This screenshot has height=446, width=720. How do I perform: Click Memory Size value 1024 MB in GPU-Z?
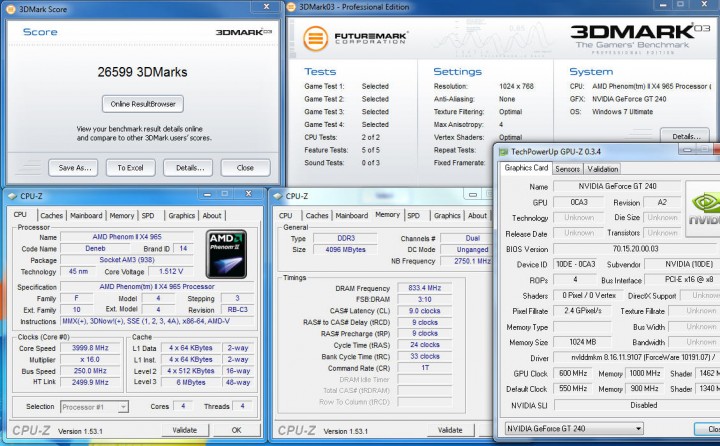(582, 342)
